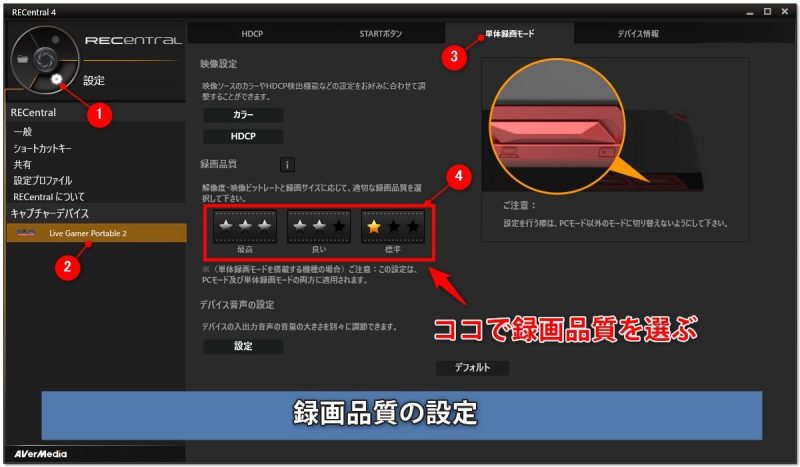Minimize the RECentral 4 window
The width and height of the screenshot is (800, 467).
[x=749, y=12]
